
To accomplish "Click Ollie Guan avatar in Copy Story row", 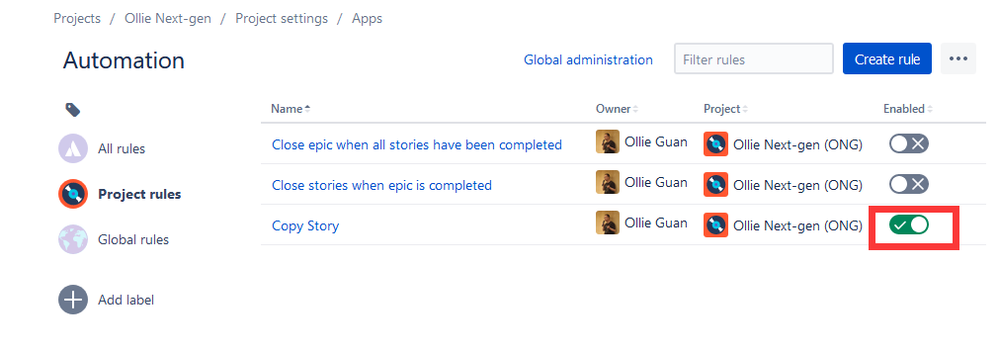I will tap(607, 223).
